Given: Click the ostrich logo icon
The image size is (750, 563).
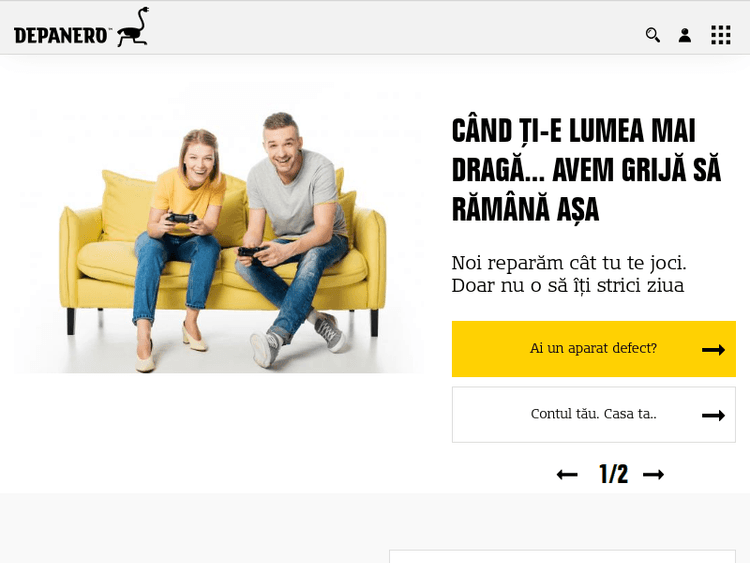Looking at the screenshot, I should [x=133, y=27].
